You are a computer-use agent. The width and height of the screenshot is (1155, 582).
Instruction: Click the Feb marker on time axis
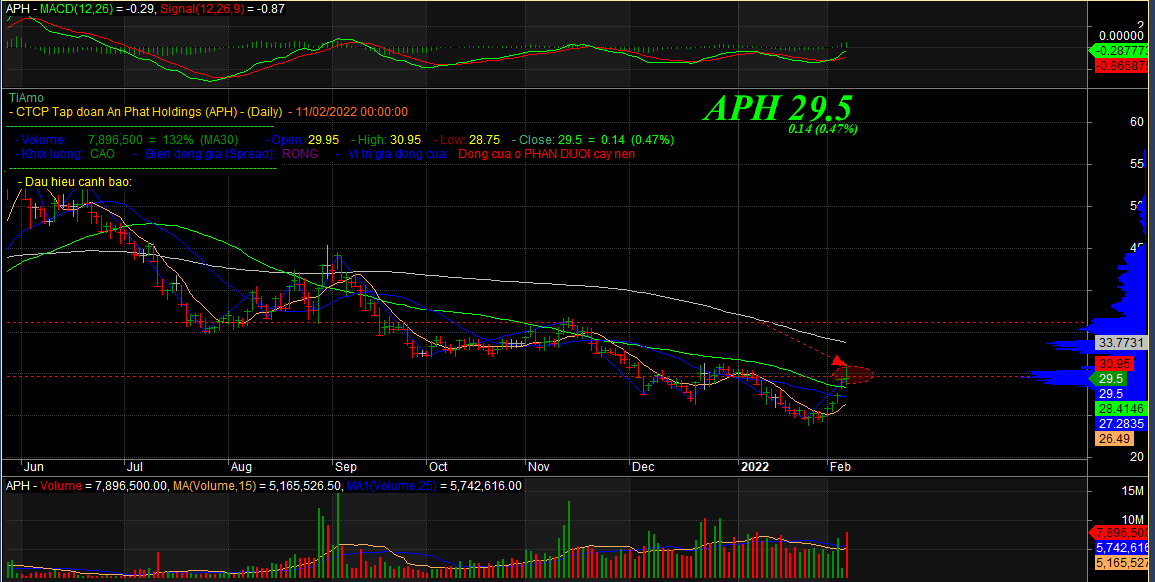pos(840,467)
